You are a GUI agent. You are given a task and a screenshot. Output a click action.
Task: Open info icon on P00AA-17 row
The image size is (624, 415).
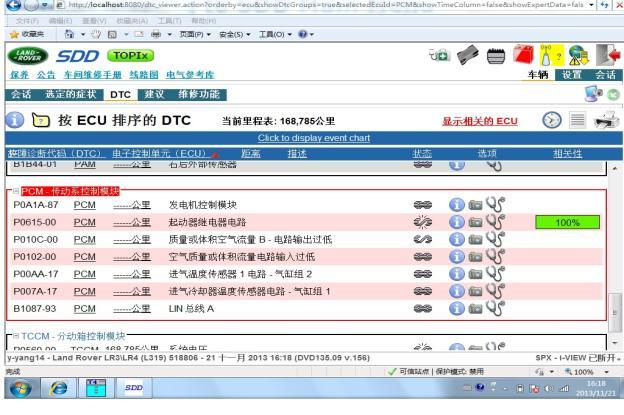[456, 274]
